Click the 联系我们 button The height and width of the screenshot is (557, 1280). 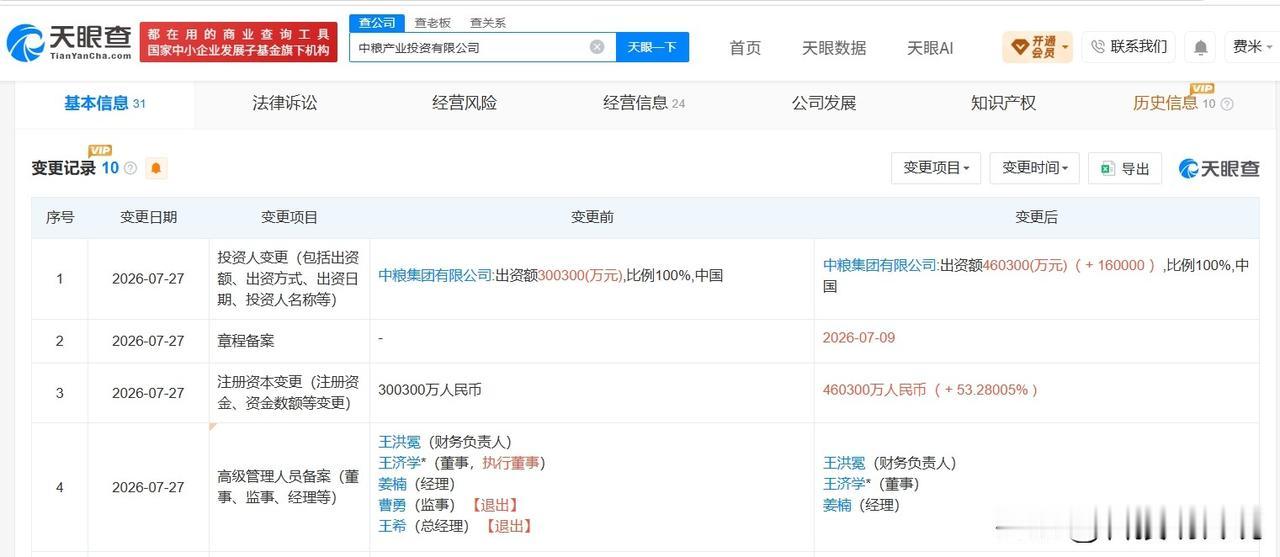pos(1128,47)
